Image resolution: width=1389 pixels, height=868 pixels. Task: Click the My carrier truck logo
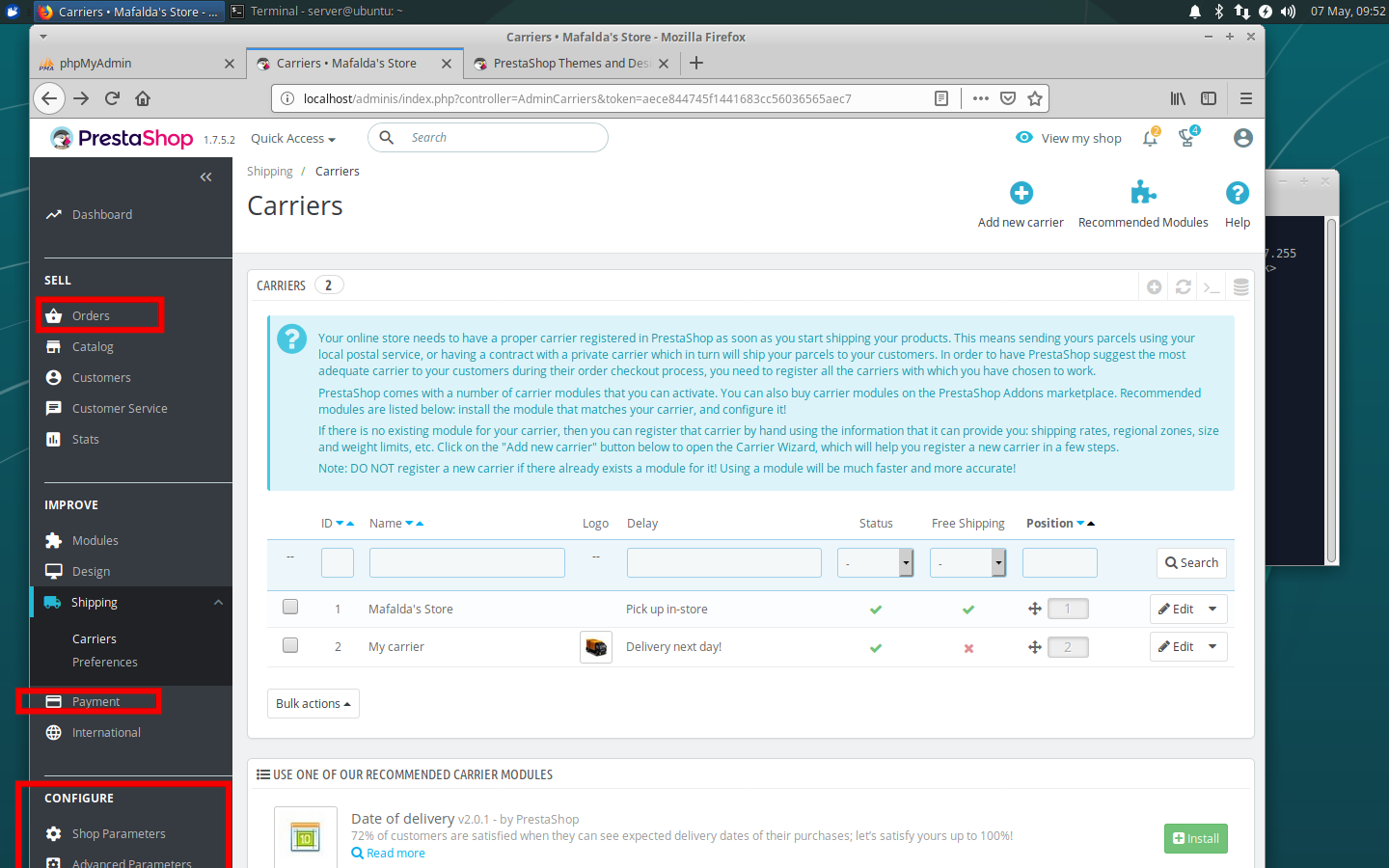[x=596, y=647]
